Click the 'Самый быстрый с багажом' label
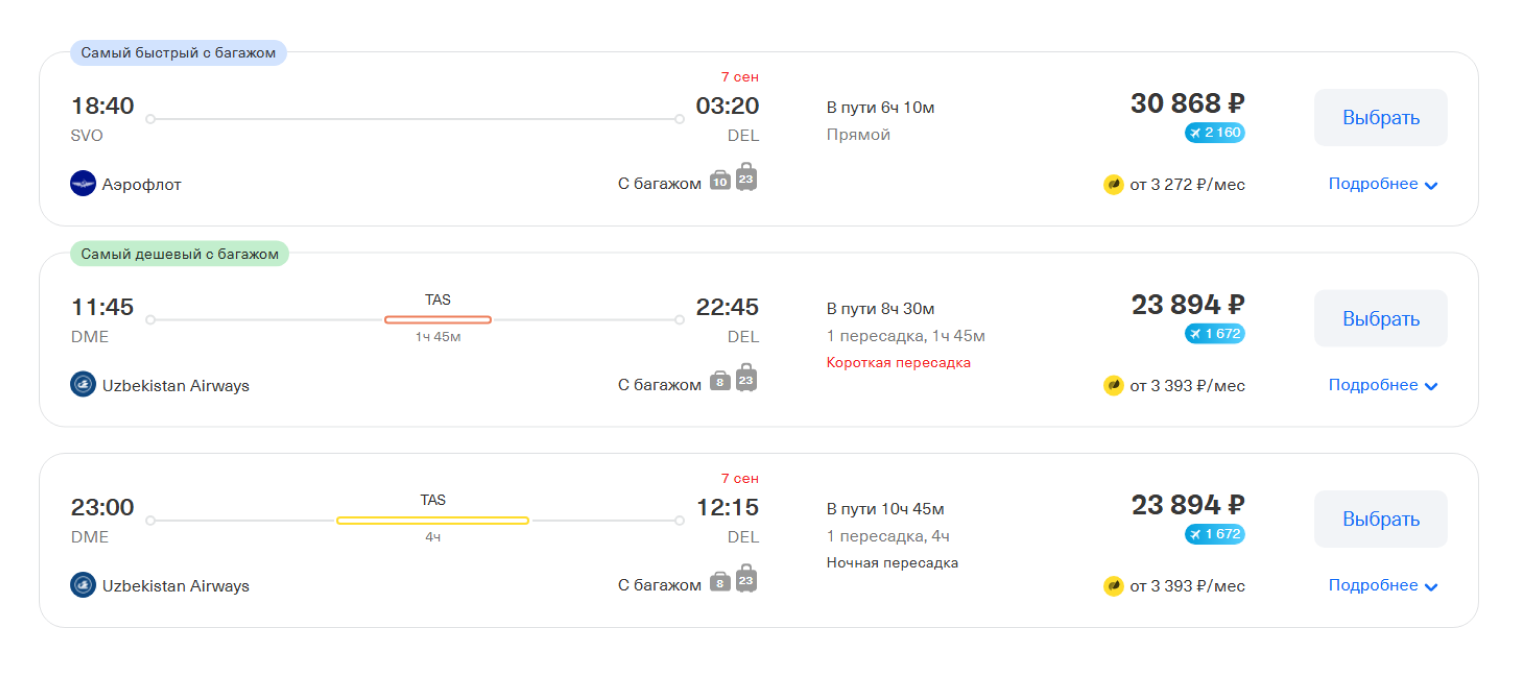The height and width of the screenshot is (686, 1520). [x=178, y=53]
